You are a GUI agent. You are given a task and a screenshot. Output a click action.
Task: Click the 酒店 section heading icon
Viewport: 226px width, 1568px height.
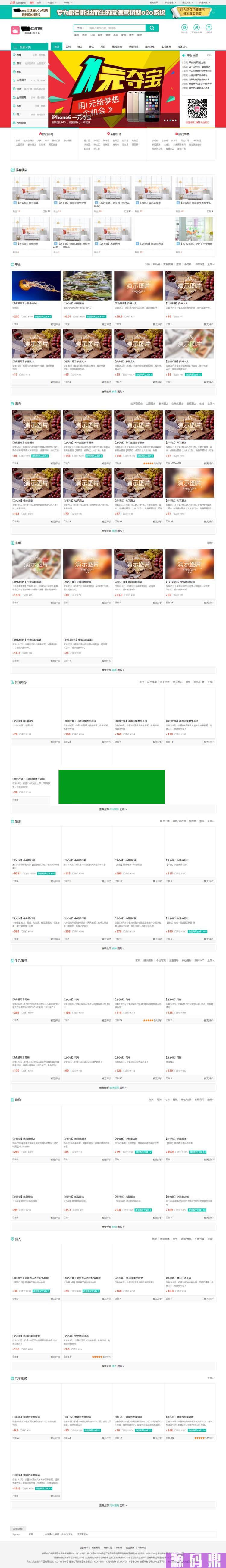[11, 404]
